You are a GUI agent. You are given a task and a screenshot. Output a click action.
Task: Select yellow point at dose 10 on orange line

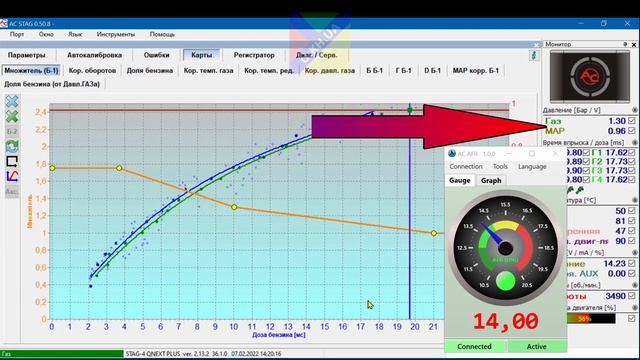click(x=234, y=207)
